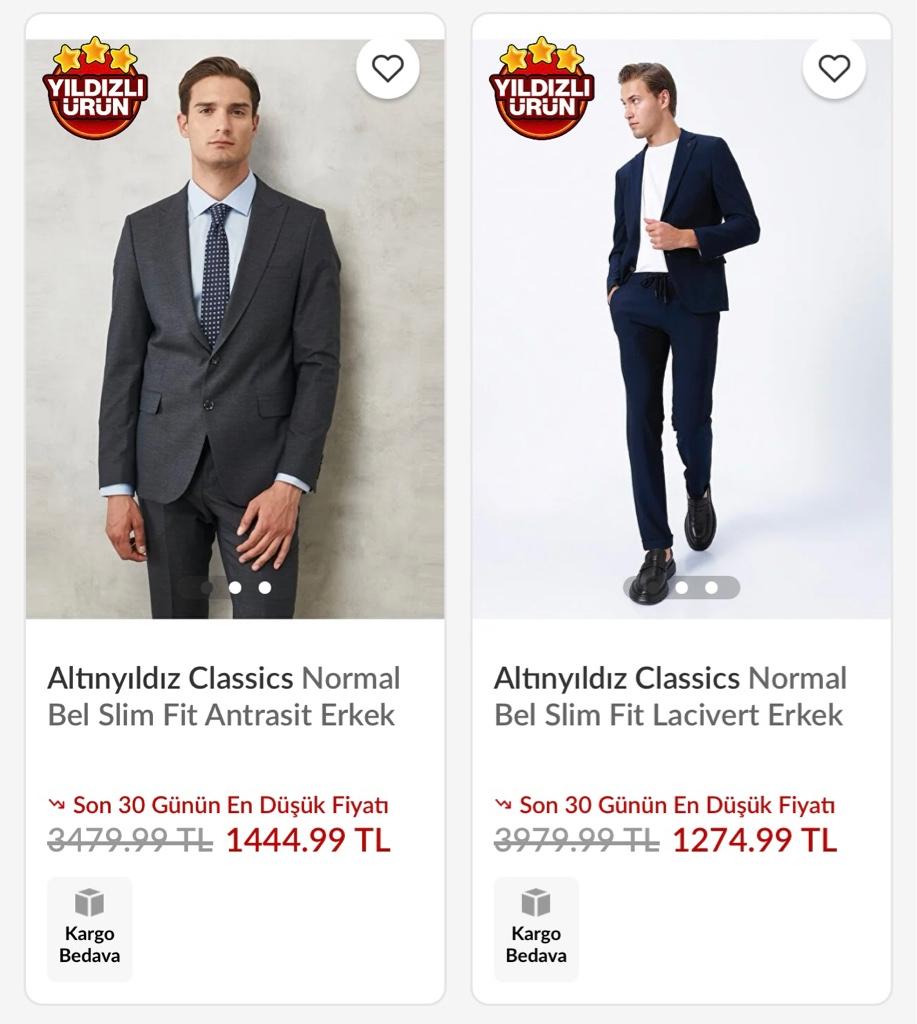Screen dimensions: 917x1024
Task: Click the 1444.99 TL sale price
Action: pyautogui.click(x=308, y=840)
